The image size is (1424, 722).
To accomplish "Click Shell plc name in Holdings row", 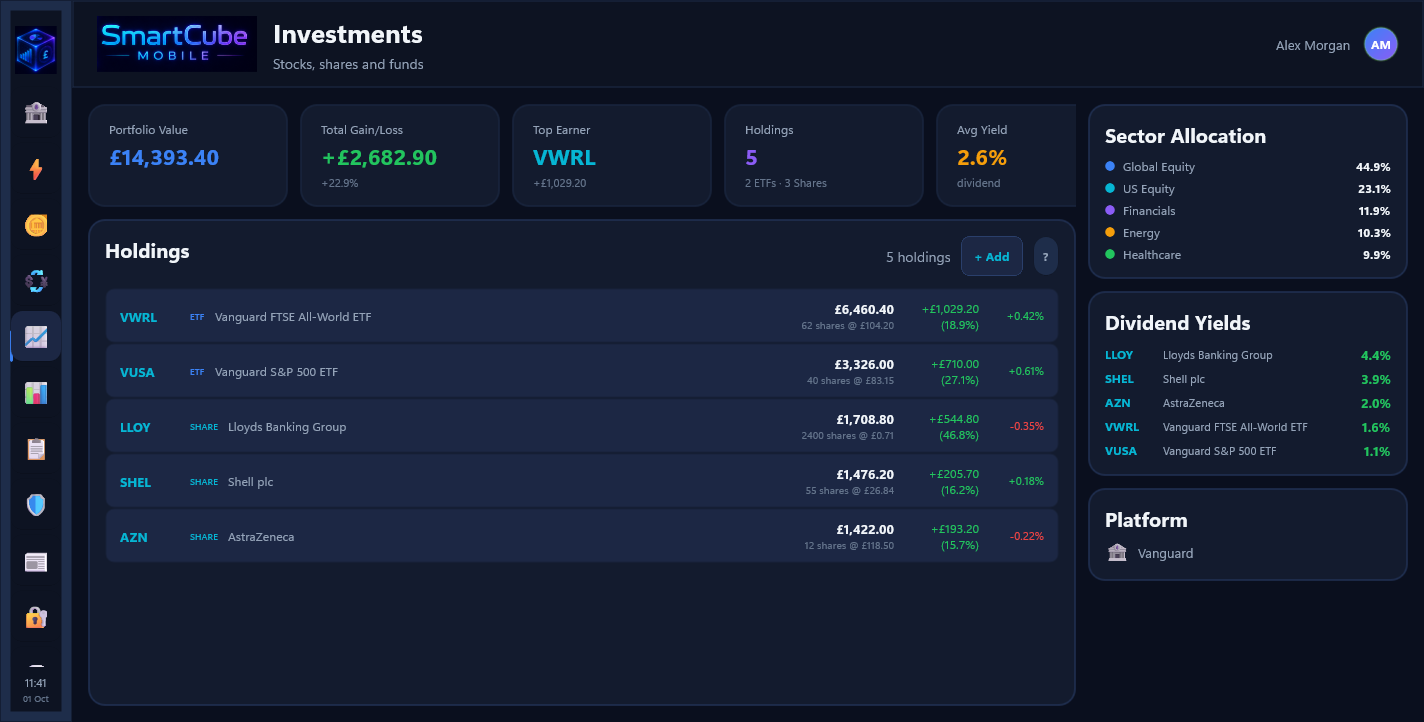I will pos(250,482).
